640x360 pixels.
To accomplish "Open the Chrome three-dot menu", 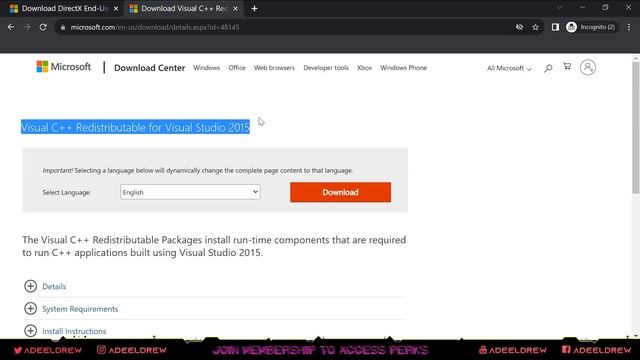I will [629, 27].
